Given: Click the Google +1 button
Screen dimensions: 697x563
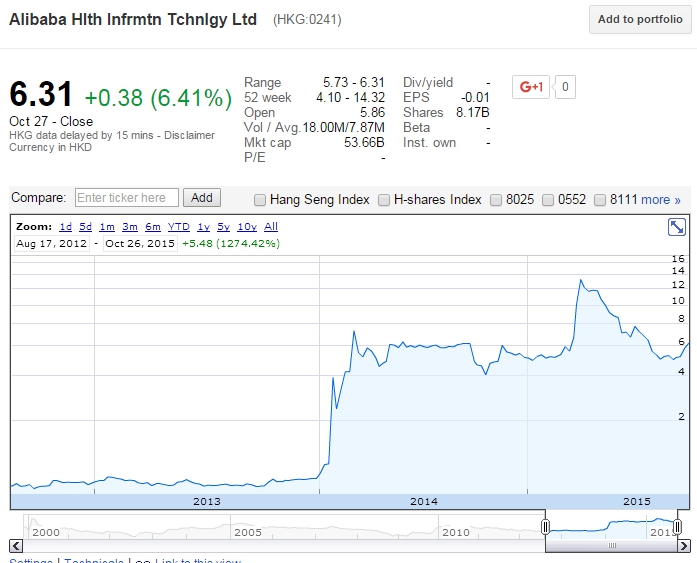Looking at the screenshot, I should point(531,87).
